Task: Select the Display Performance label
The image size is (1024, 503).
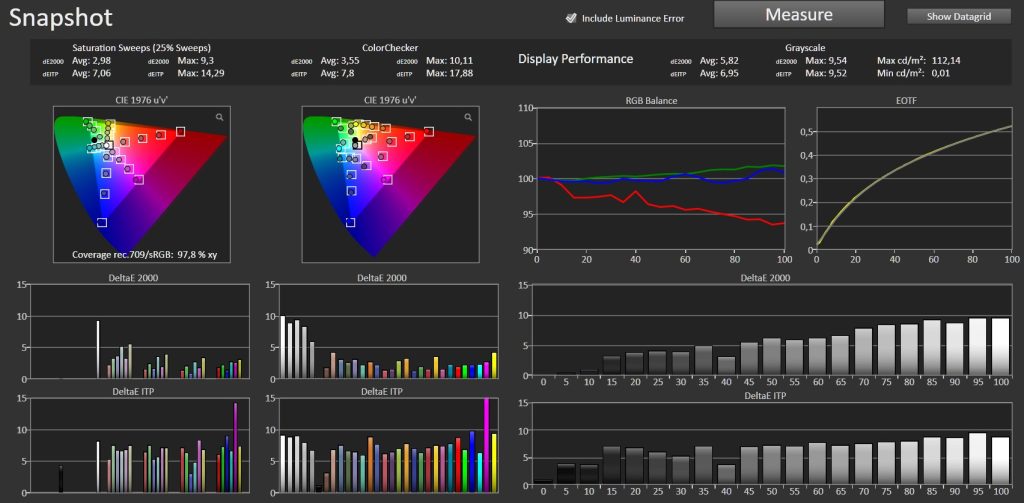Action: click(575, 59)
